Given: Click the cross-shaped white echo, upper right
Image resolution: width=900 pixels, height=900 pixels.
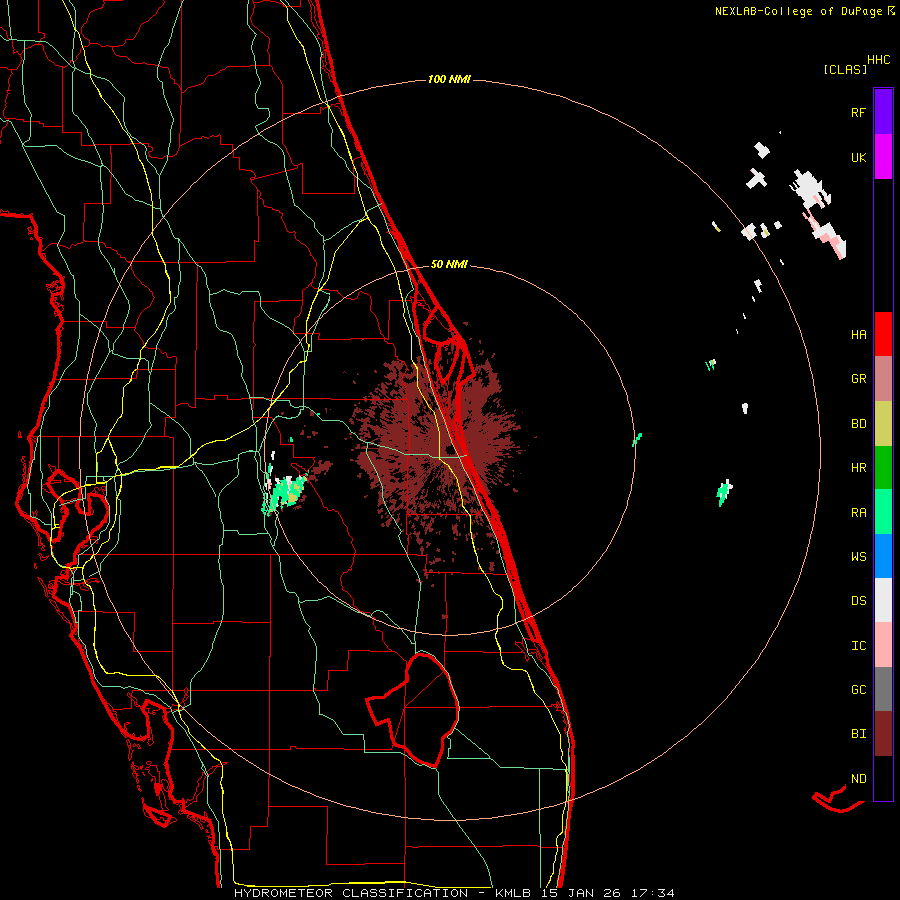Looking at the screenshot, I should (x=757, y=179).
